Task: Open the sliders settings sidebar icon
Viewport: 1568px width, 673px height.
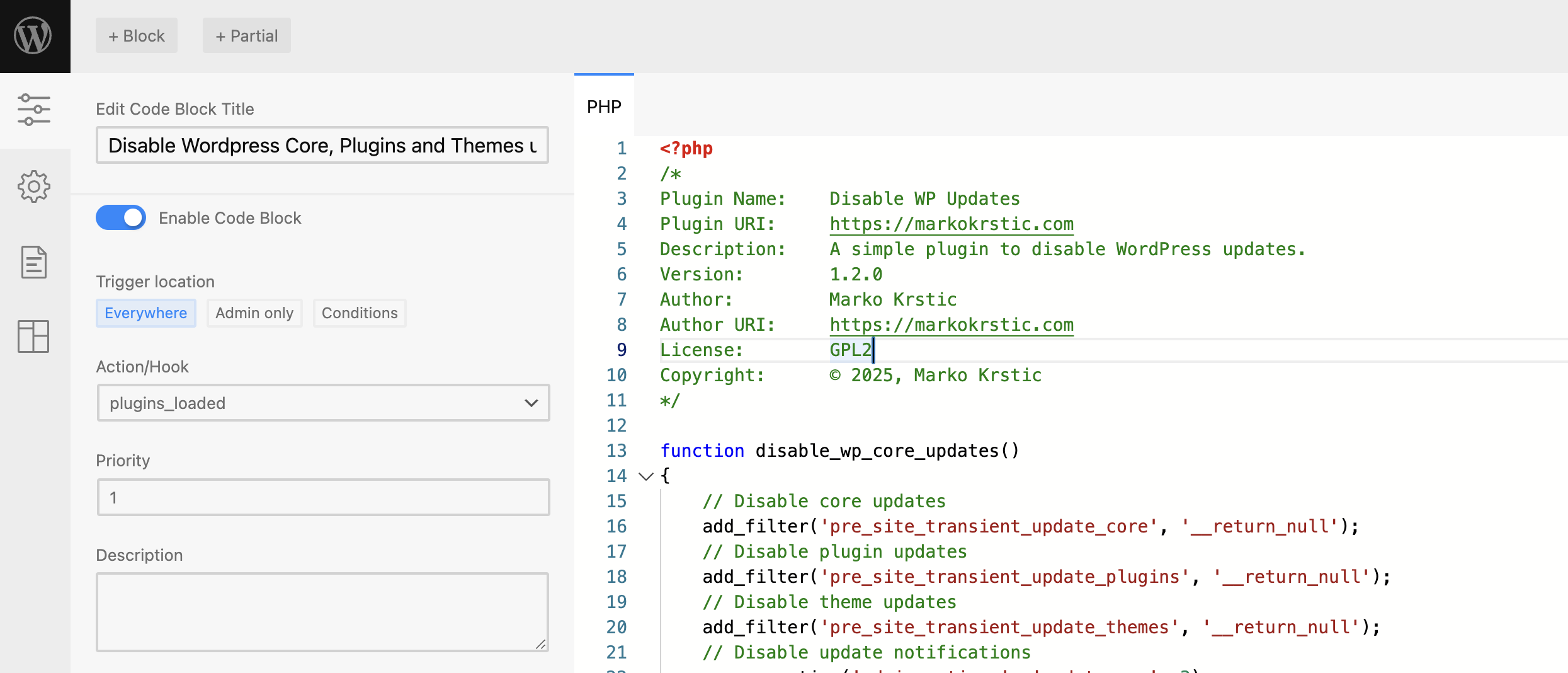Action: (x=34, y=110)
